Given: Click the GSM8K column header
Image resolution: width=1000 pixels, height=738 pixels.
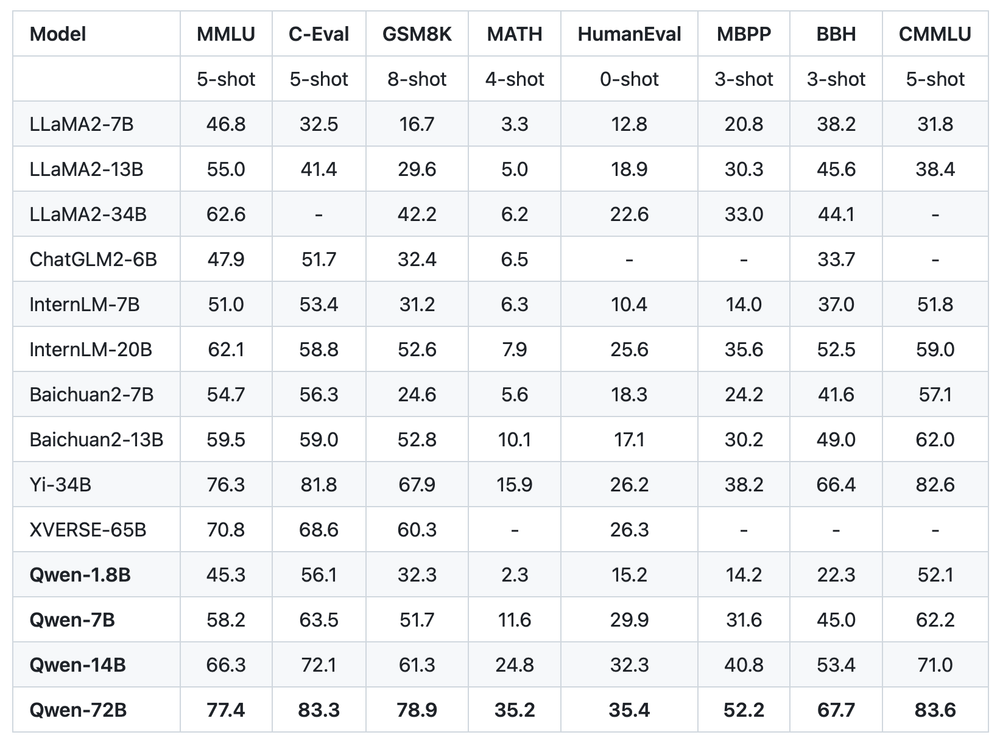Looking at the screenshot, I should [417, 34].
